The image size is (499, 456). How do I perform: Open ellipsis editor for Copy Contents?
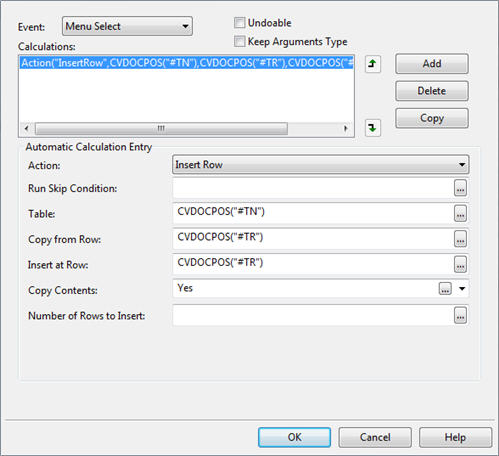pos(445,289)
